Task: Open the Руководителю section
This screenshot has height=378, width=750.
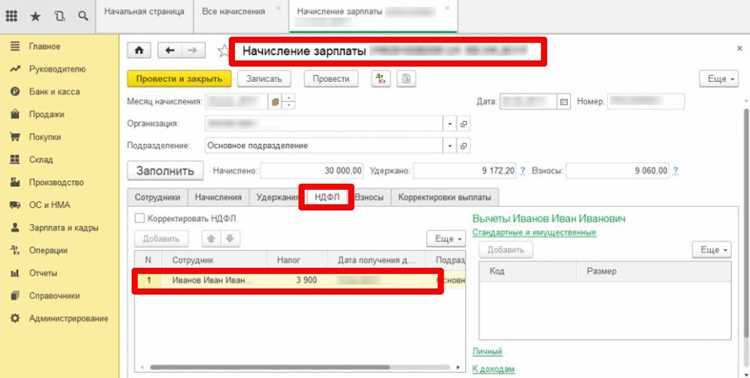Action: click(x=57, y=69)
